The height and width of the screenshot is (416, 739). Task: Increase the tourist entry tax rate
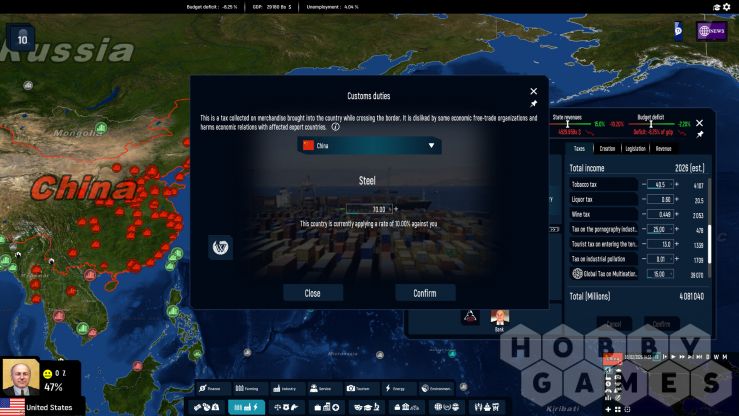[x=677, y=244]
